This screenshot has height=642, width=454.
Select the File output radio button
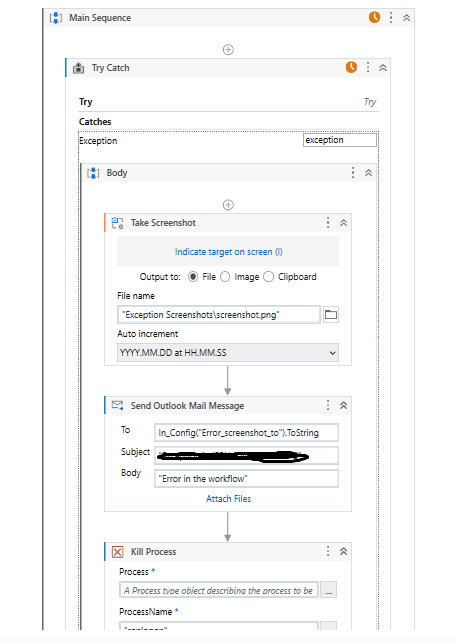193,277
